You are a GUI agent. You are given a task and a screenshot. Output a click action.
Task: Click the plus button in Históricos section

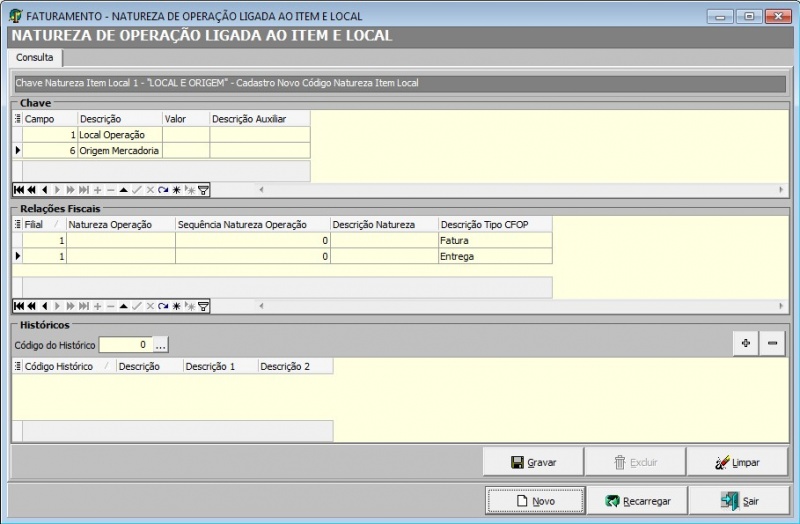click(745, 343)
